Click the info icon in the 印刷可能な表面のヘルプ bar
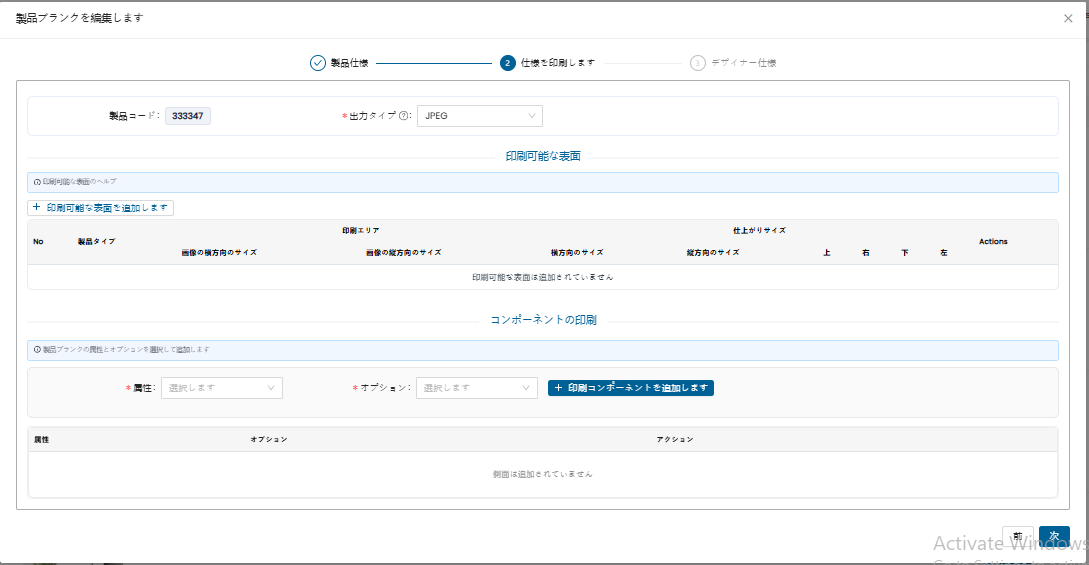1089x565 pixels. [37, 182]
